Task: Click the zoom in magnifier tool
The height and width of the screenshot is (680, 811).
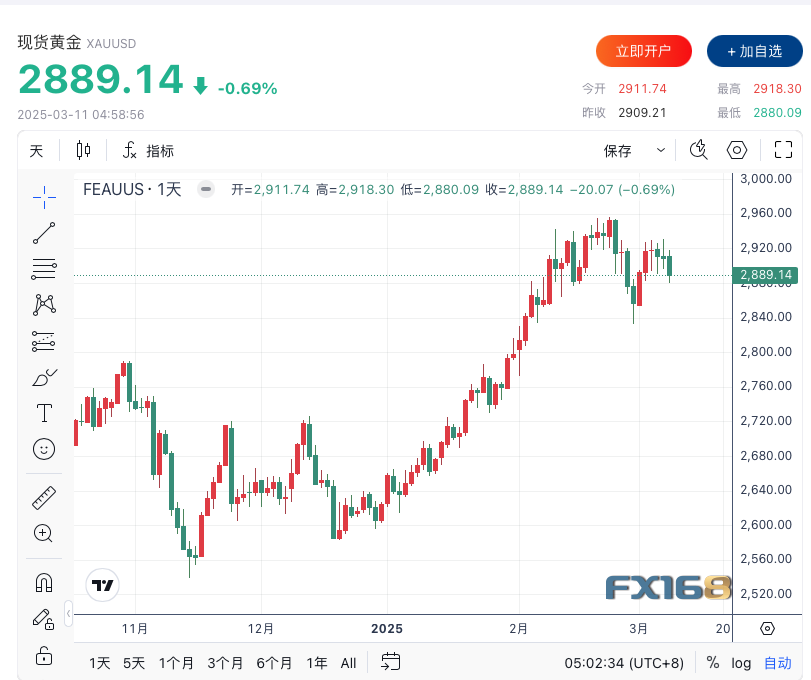Action: point(44,533)
